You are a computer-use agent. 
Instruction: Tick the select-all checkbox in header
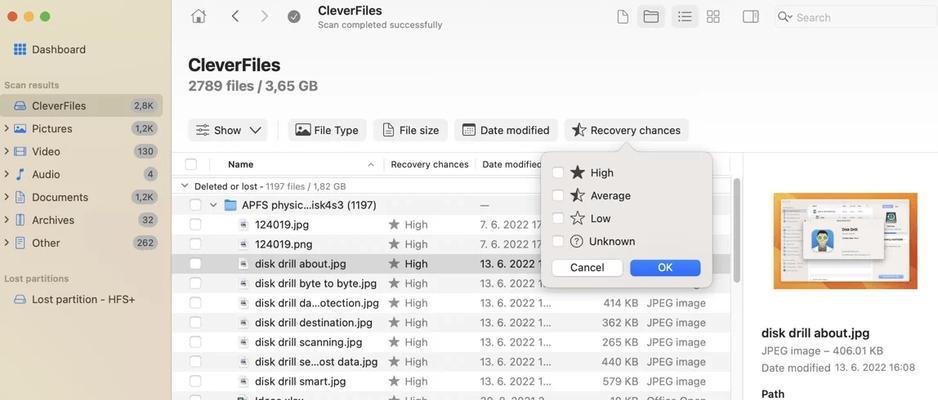pos(191,164)
